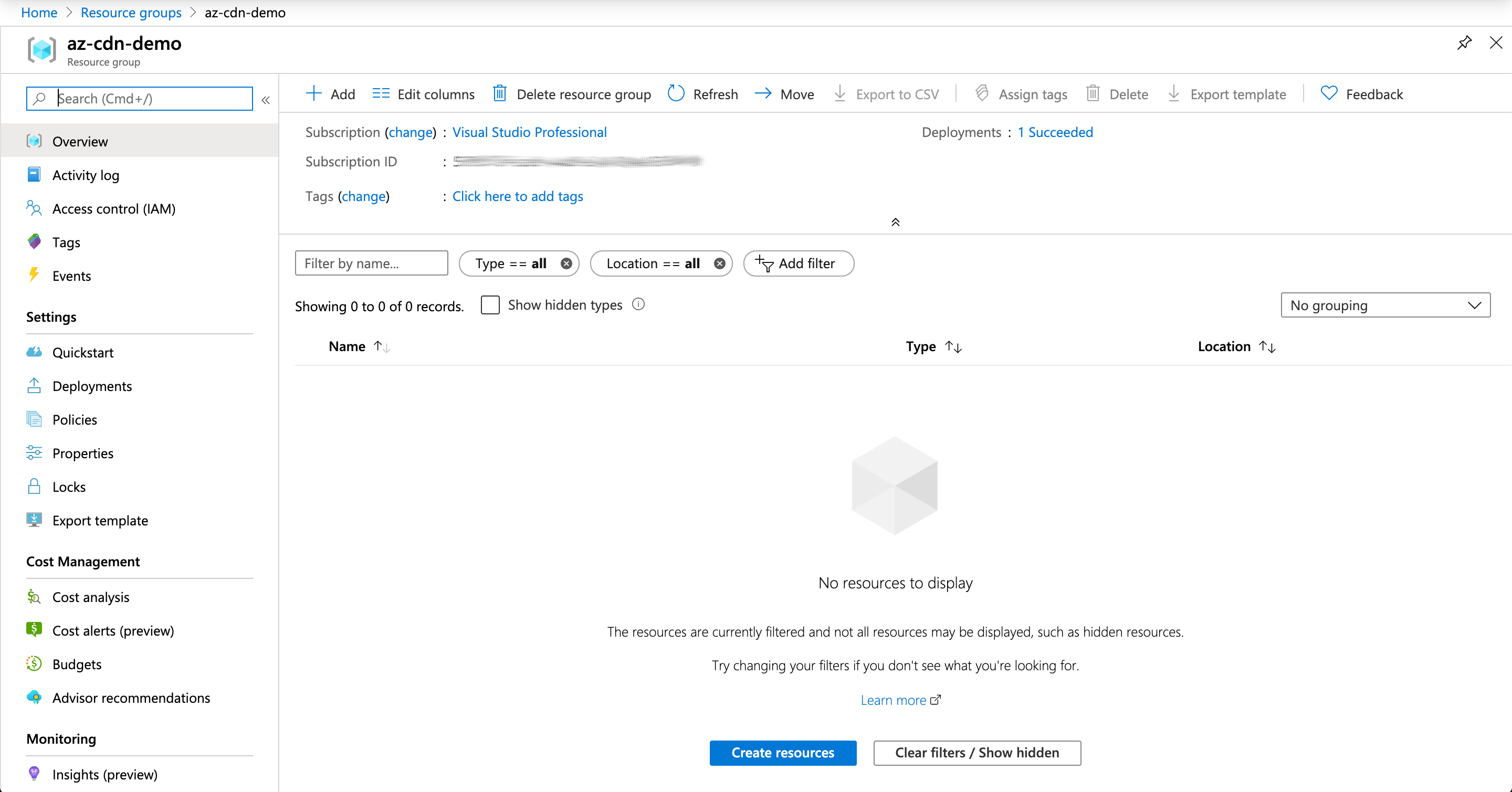The image size is (1512, 792).
Task: Pin the az-cdn-demo blade to dashboard
Action: click(x=1464, y=42)
